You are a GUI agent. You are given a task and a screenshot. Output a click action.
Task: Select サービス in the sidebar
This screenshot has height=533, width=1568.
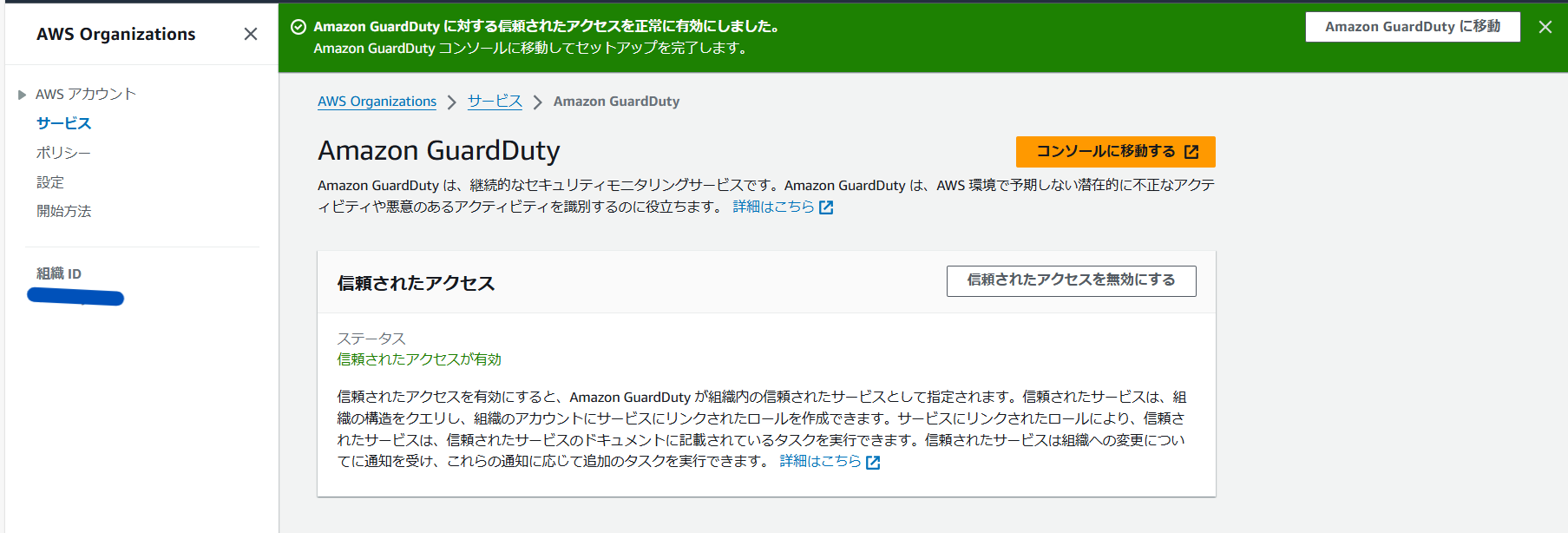pyautogui.click(x=63, y=123)
